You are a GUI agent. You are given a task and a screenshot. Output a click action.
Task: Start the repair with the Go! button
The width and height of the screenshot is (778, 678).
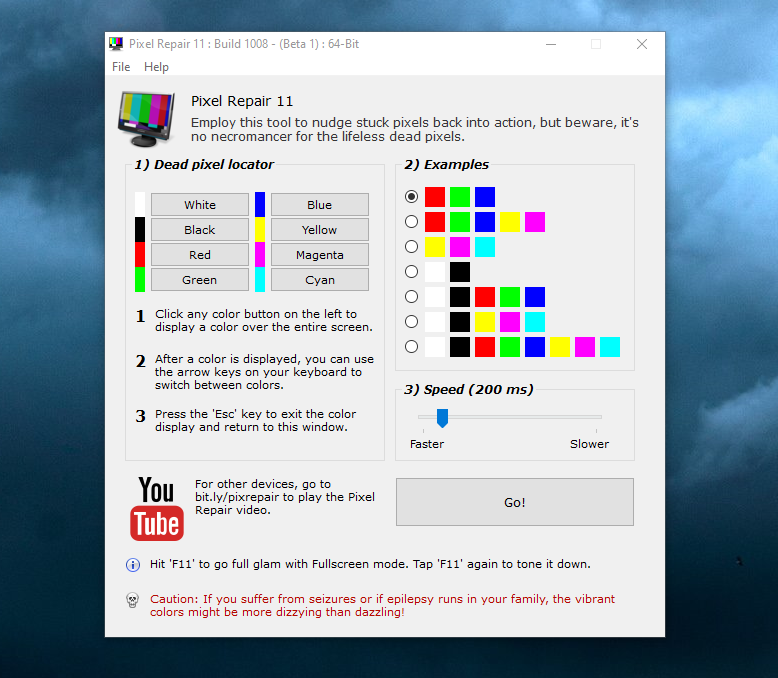click(x=515, y=502)
